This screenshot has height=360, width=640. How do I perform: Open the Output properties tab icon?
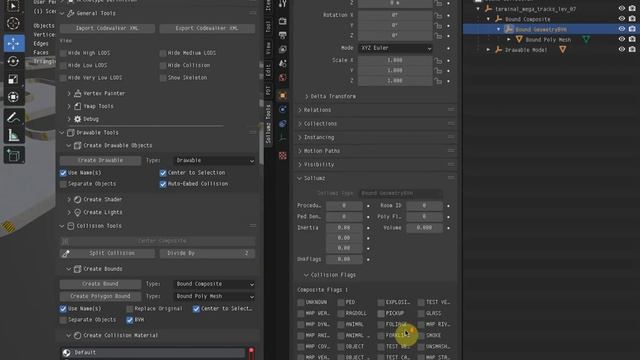(x=282, y=36)
